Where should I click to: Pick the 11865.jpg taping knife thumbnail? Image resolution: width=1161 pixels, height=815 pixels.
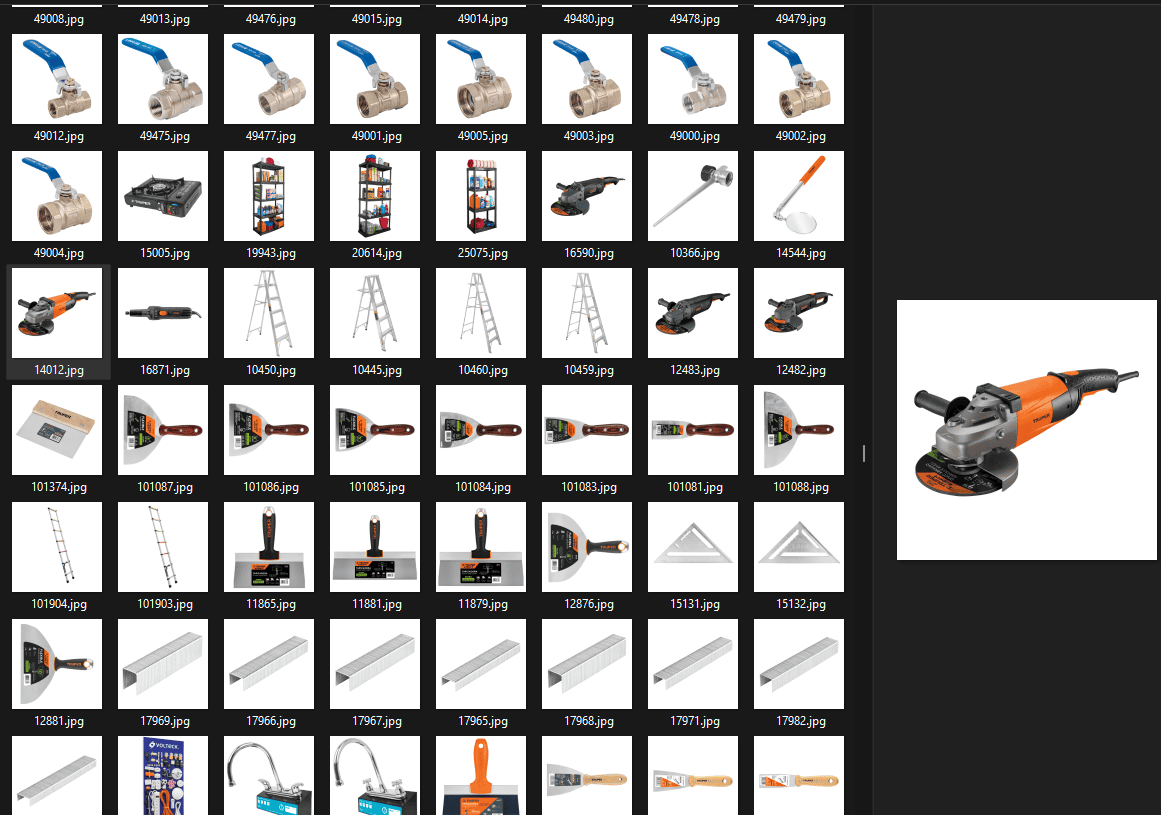269,547
